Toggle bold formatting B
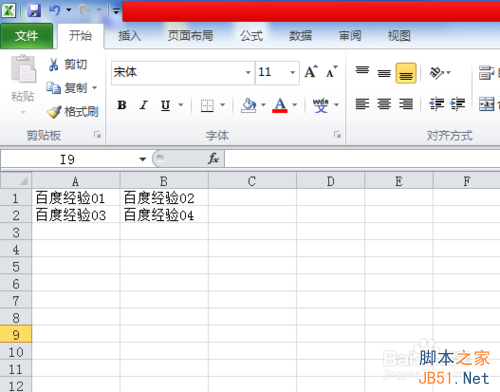This screenshot has height=392, width=500. (x=122, y=105)
